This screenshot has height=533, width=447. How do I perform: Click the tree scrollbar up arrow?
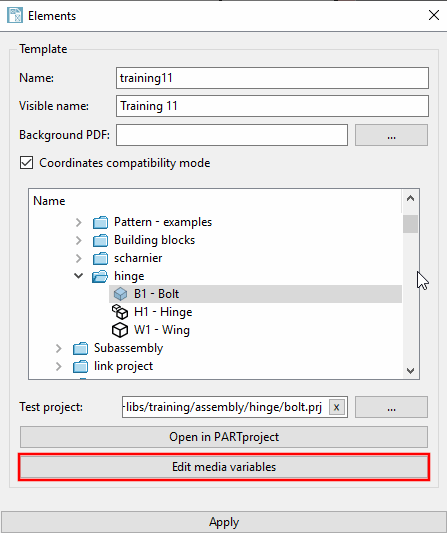[410, 199]
